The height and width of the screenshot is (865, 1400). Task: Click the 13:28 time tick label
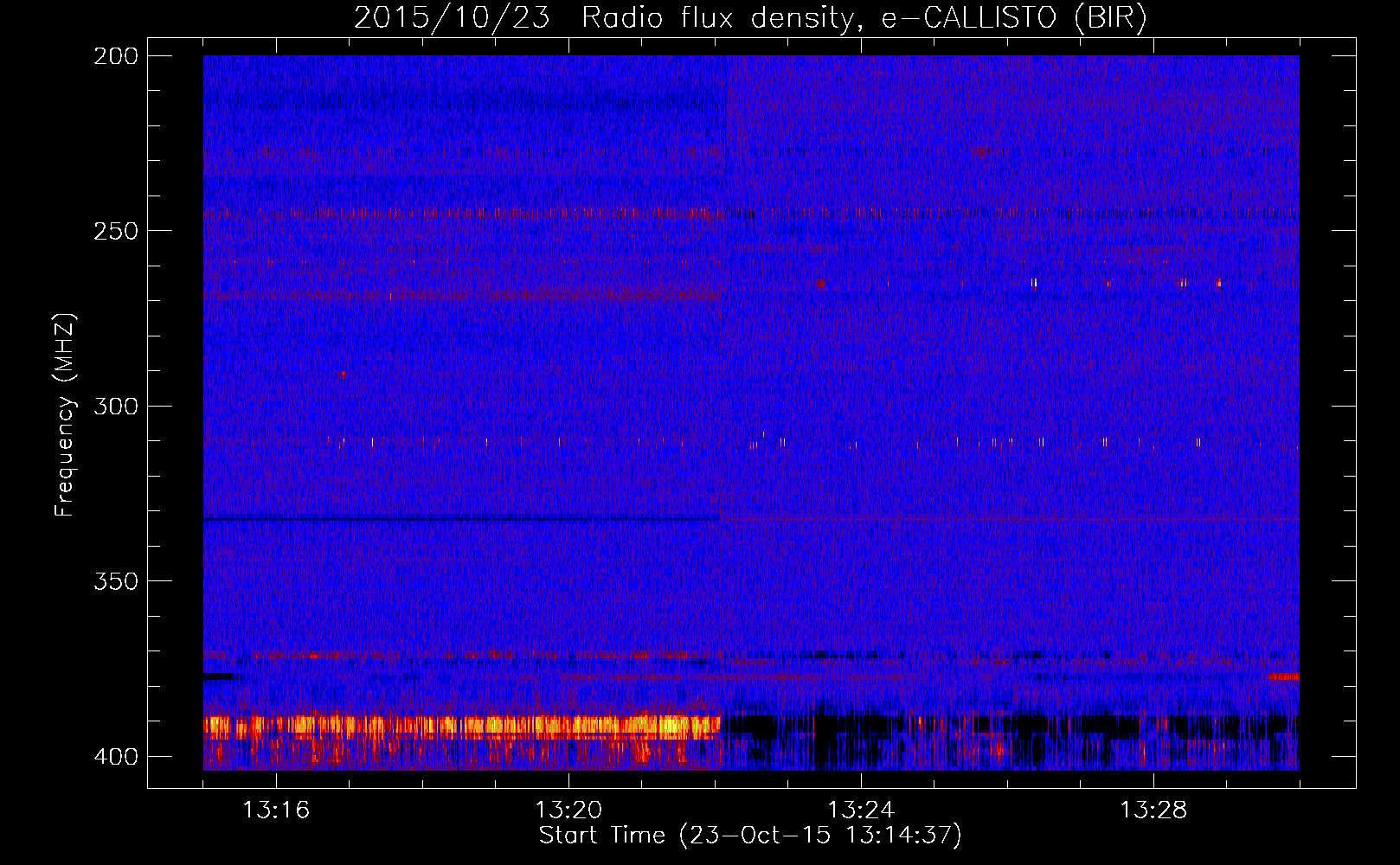coord(1153,811)
